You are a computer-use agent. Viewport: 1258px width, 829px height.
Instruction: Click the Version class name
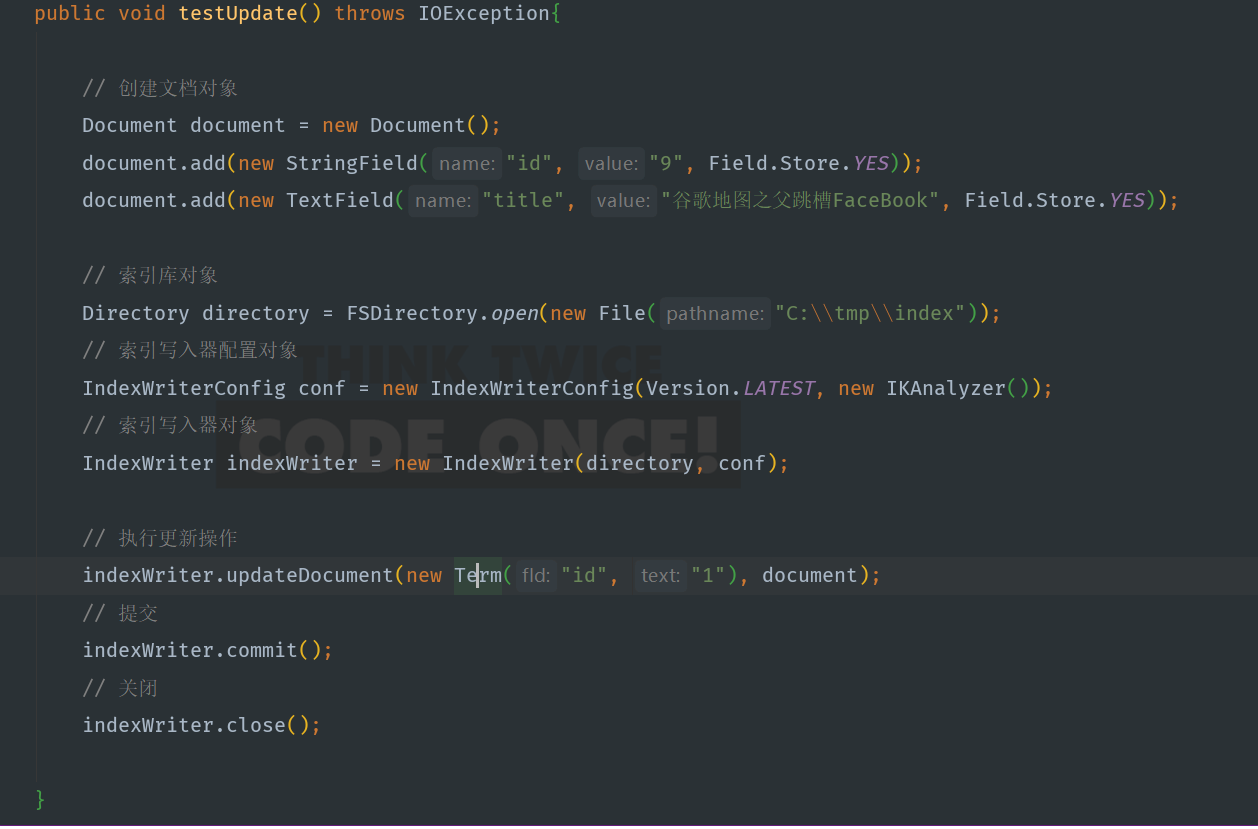pos(688,388)
